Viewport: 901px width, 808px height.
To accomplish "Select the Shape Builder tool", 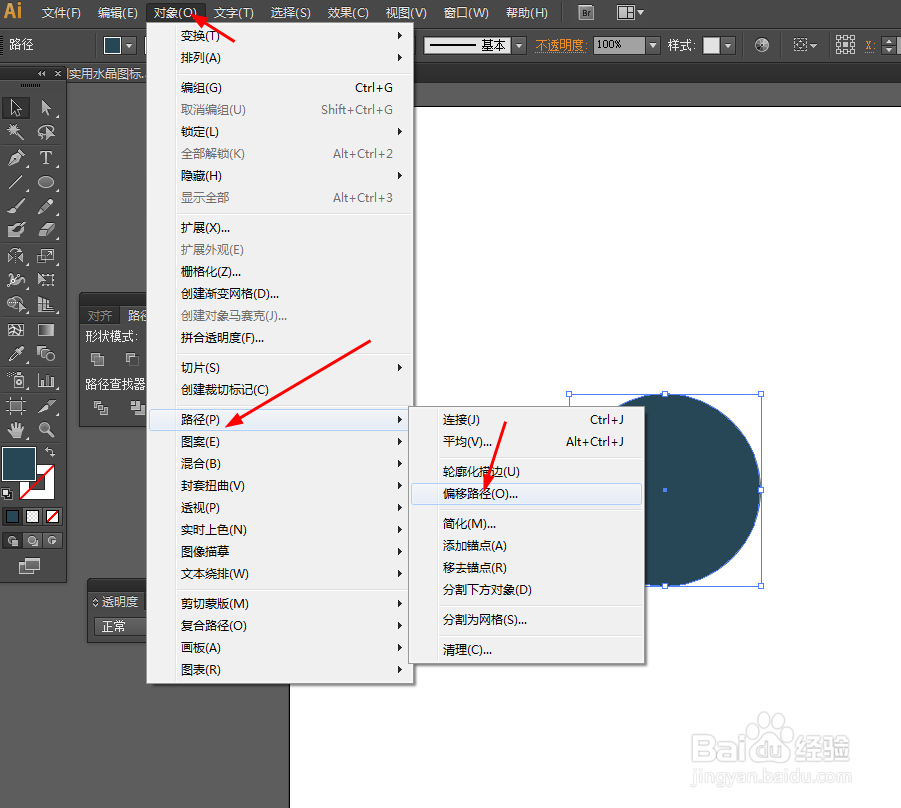I will (x=16, y=304).
